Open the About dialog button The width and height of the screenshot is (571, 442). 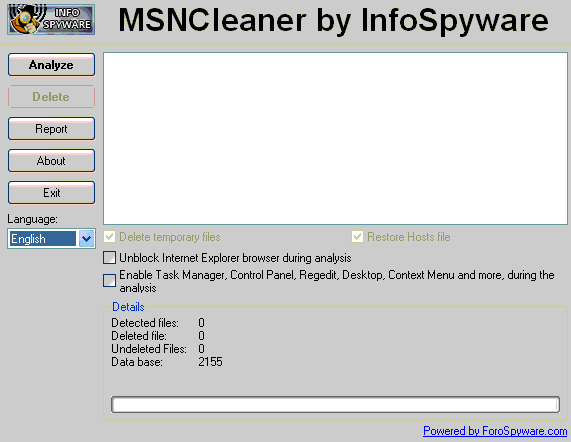[x=51, y=161]
